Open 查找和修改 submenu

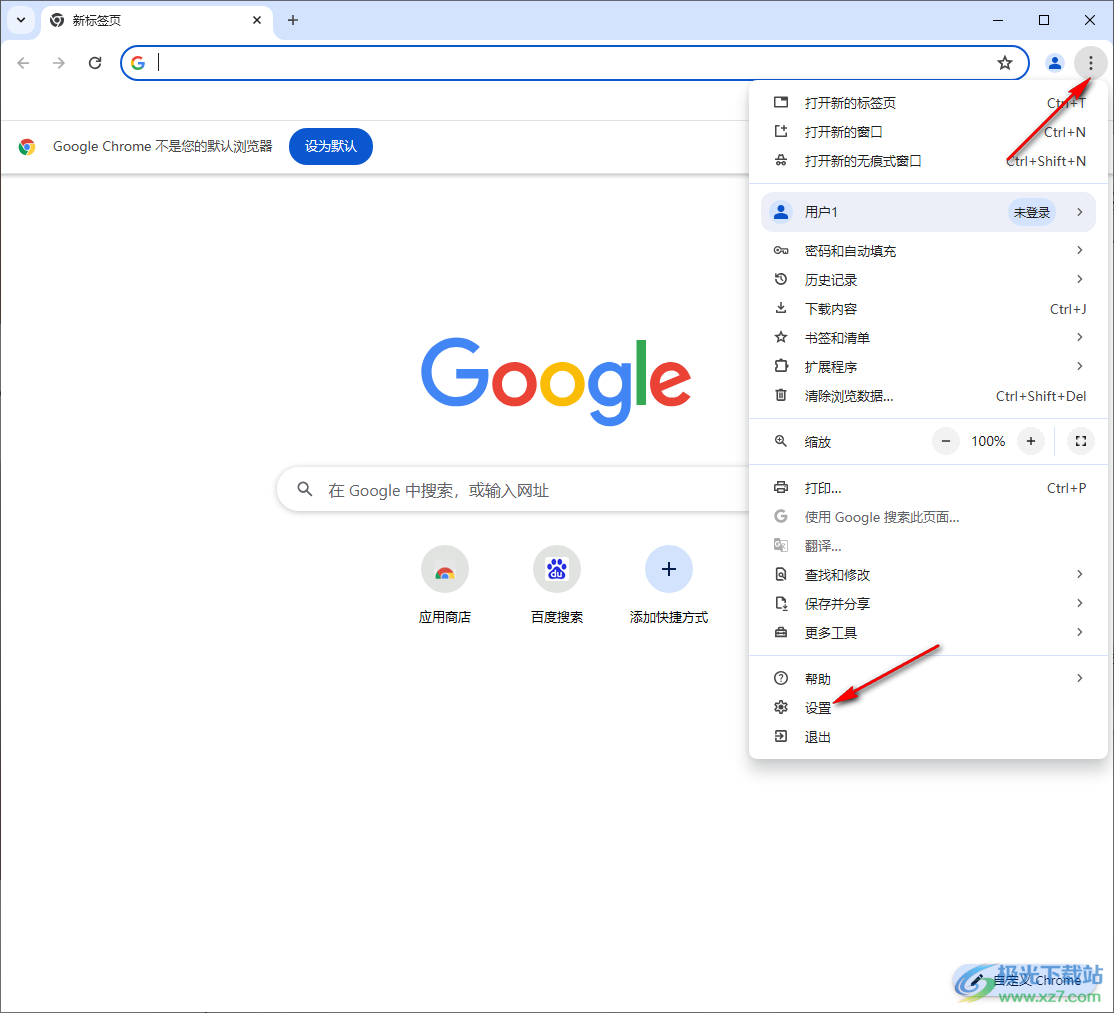pyautogui.click(x=928, y=575)
